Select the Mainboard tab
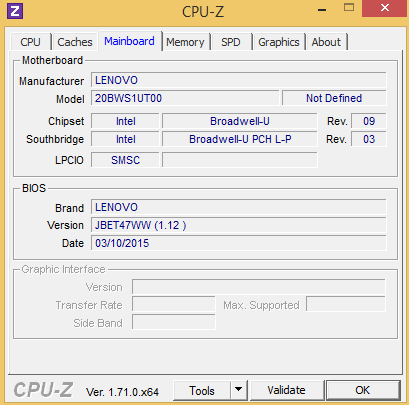The width and height of the screenshot is (409, 405). (129, 41)
